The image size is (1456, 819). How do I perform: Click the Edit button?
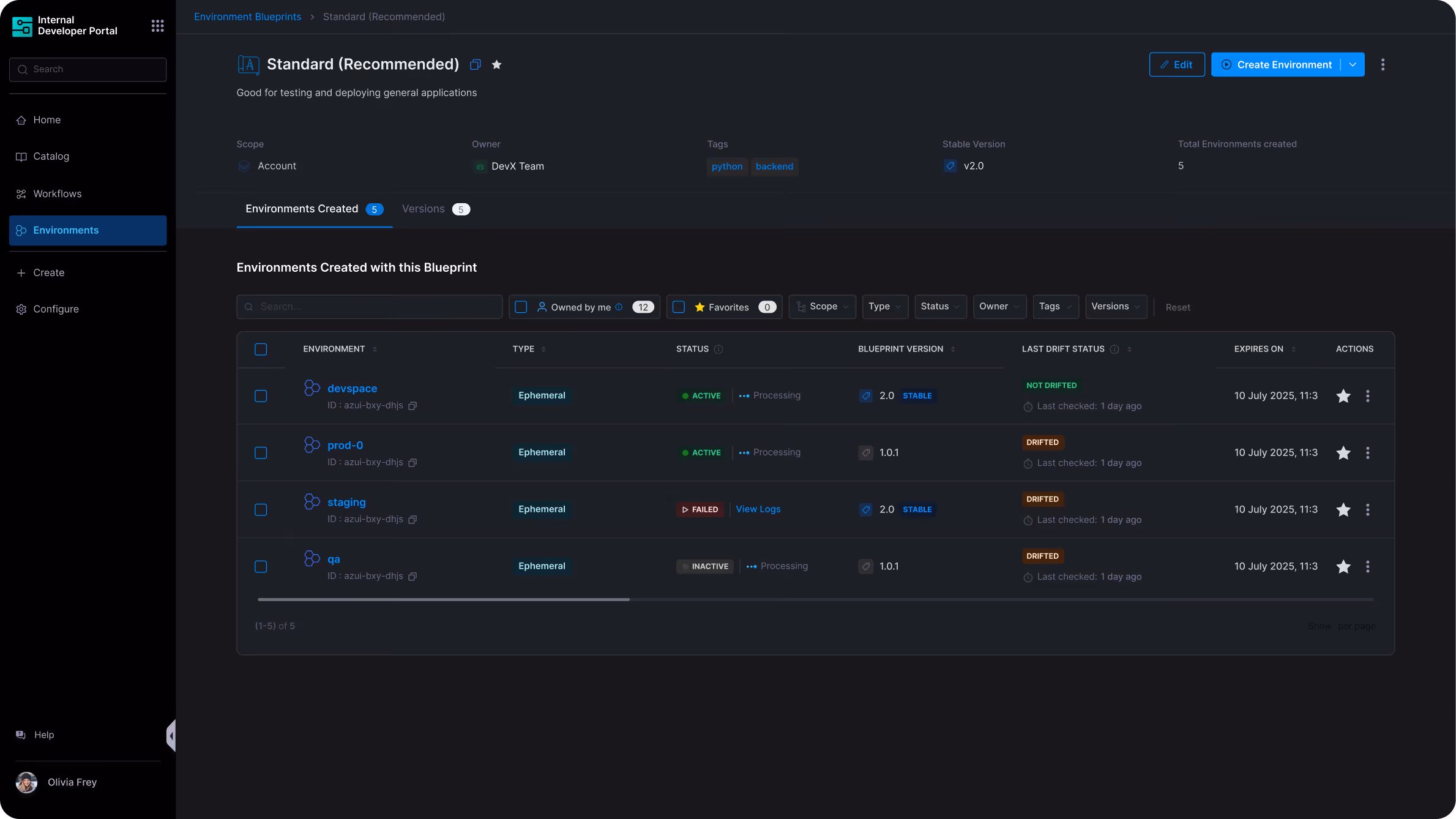[1176, 65]
